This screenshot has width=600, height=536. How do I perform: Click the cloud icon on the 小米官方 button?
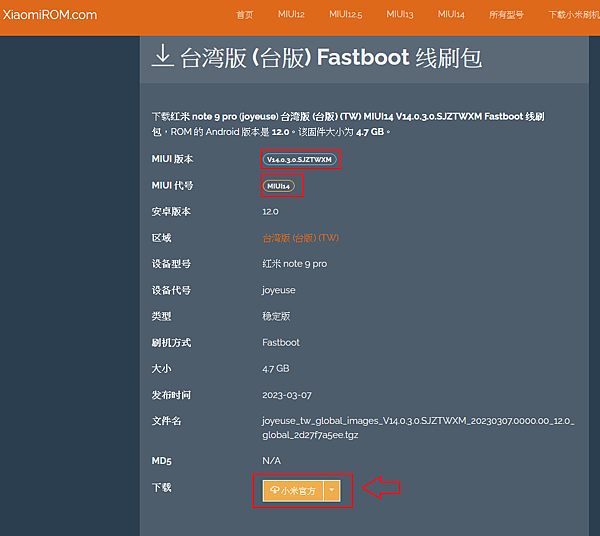point(275,490)
